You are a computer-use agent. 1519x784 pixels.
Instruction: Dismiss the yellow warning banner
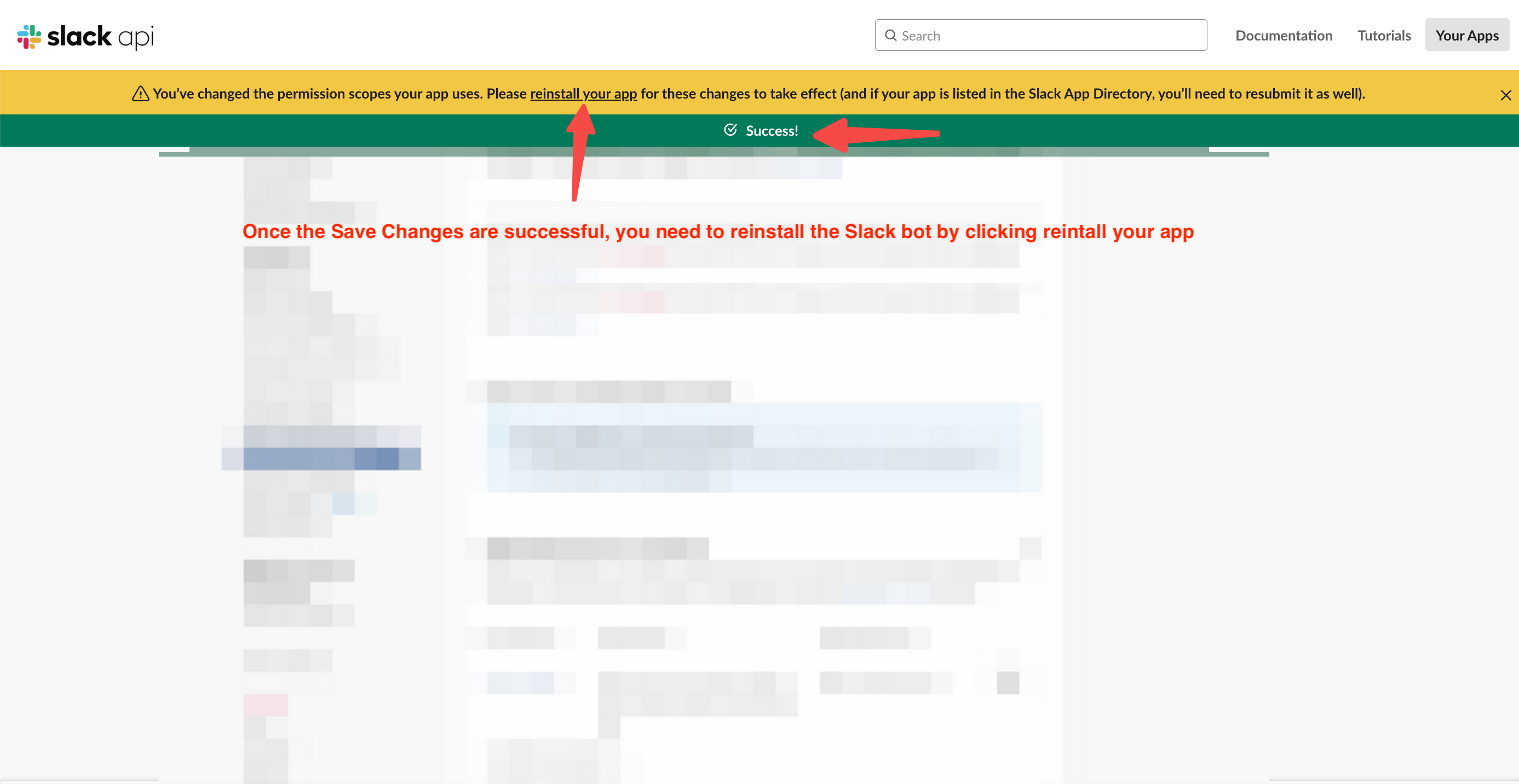click(x=1505, y=95)
